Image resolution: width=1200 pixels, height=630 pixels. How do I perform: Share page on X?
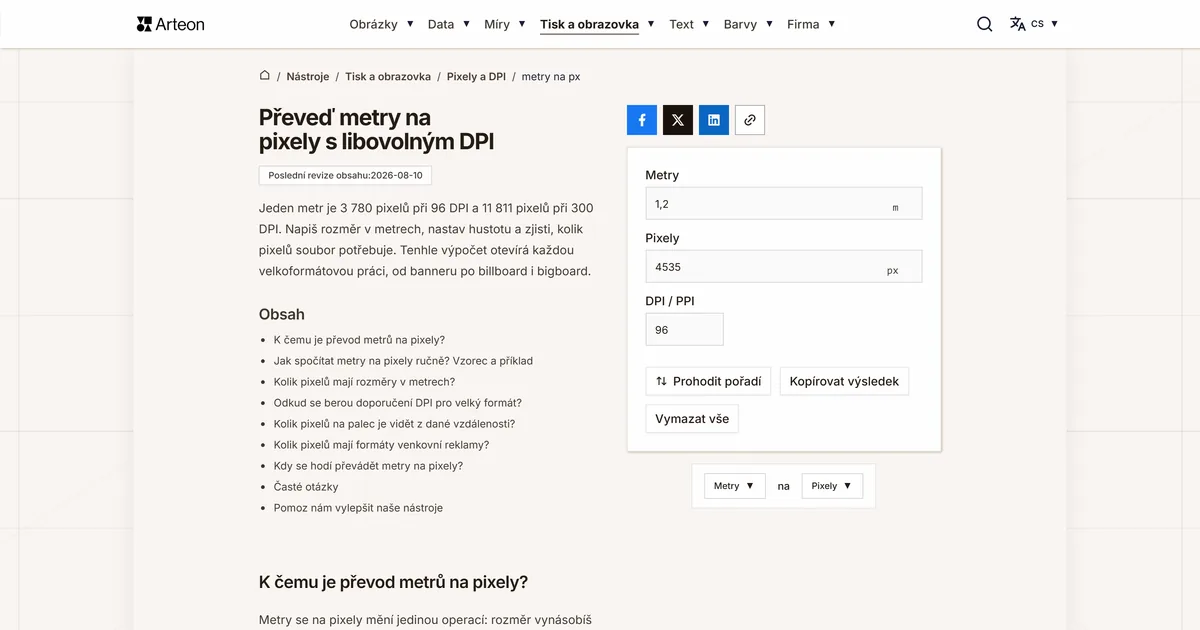click(x=678, y=120)
